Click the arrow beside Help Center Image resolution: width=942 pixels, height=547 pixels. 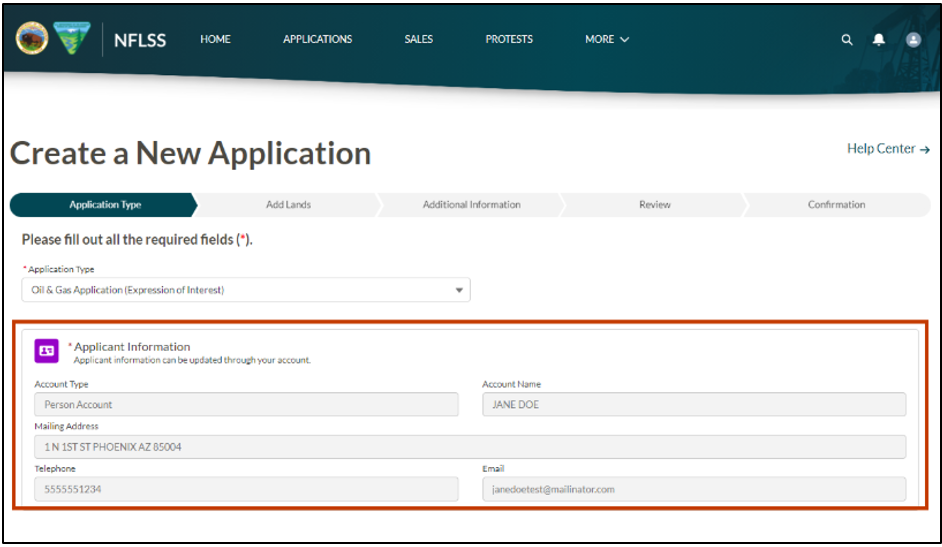tap(925, 150)
